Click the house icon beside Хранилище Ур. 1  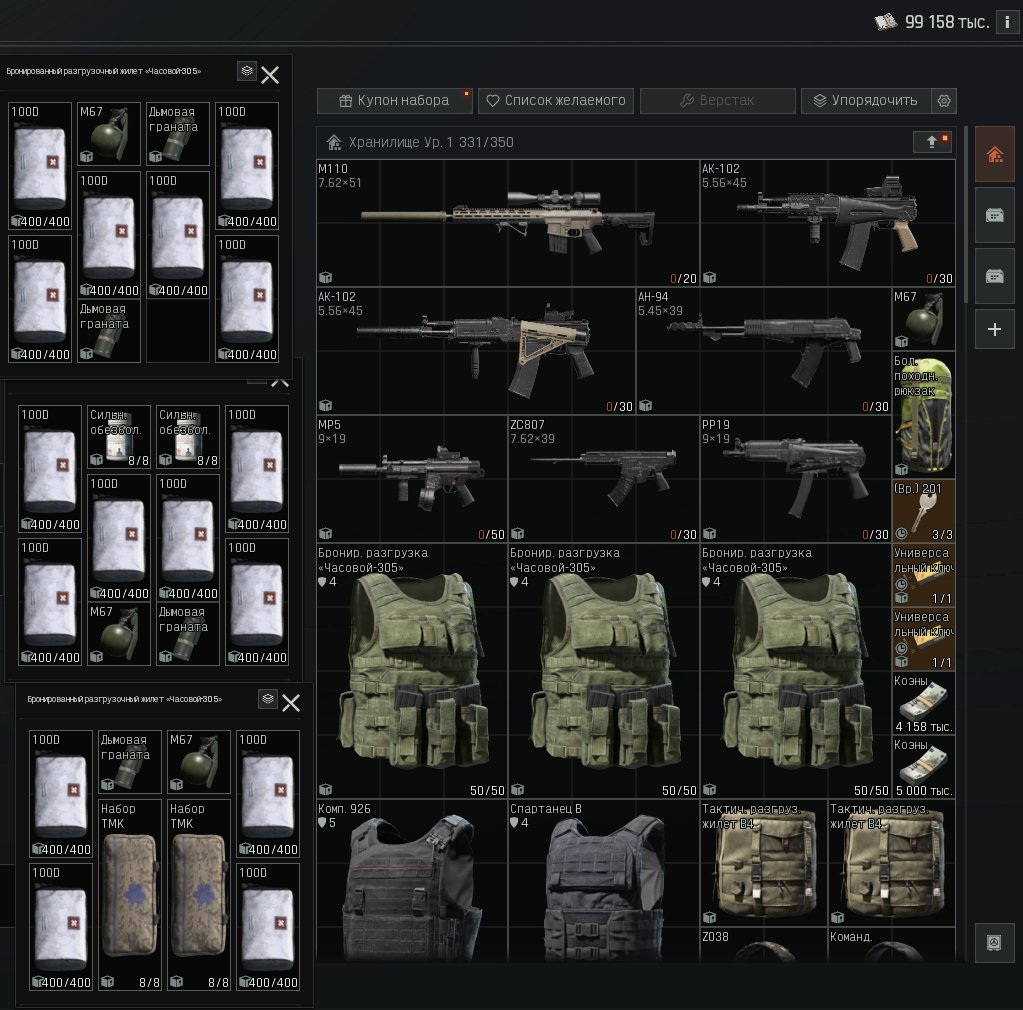click(x=334, y=142)
